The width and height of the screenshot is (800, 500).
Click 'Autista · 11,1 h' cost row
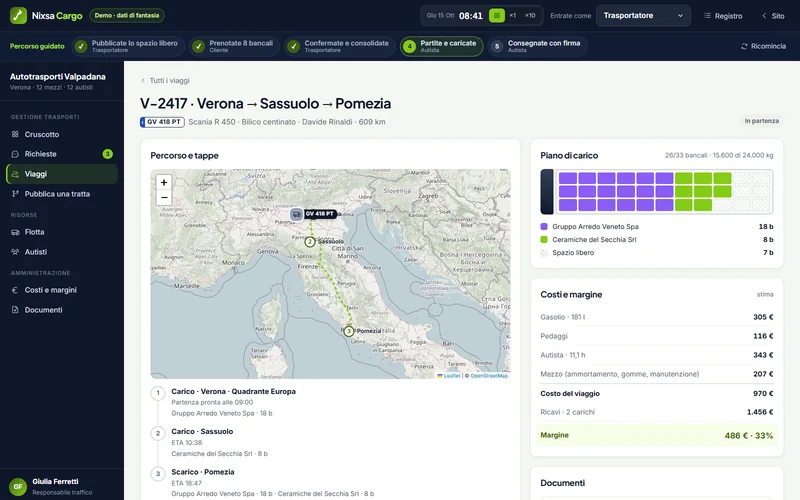tap(657, 355)
